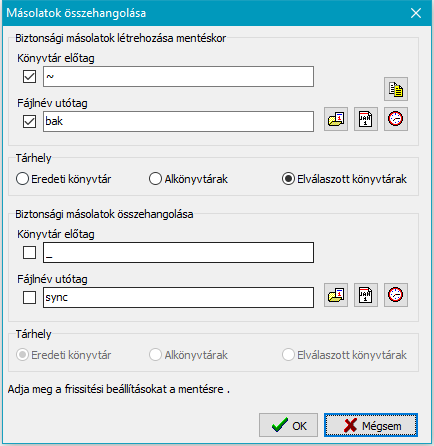Click the Mégsem cancel button
Screen dimensions: 434x446
click(x=371, y=425)
